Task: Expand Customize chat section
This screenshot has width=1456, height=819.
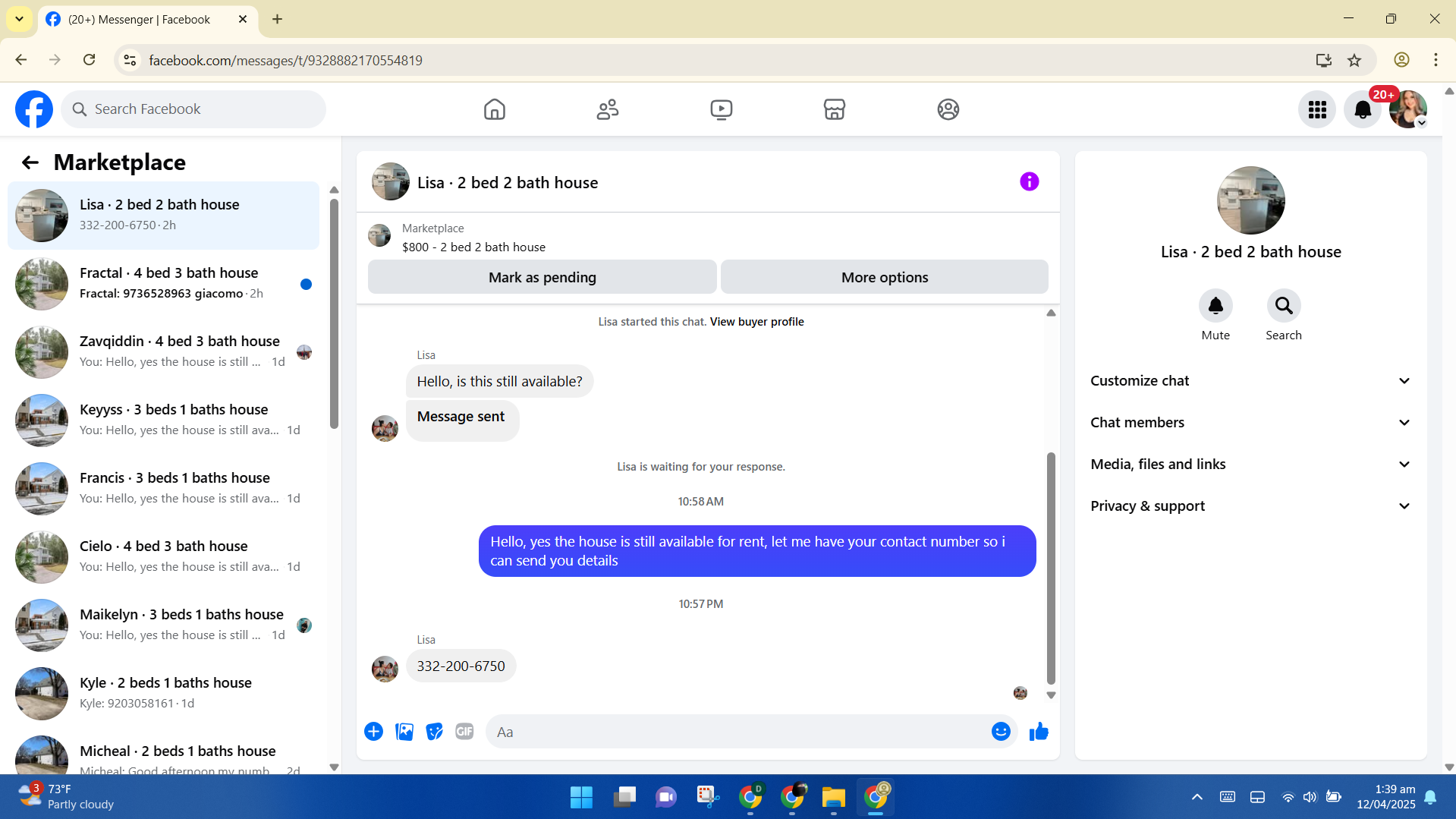Action: [x=1250, y=381]
